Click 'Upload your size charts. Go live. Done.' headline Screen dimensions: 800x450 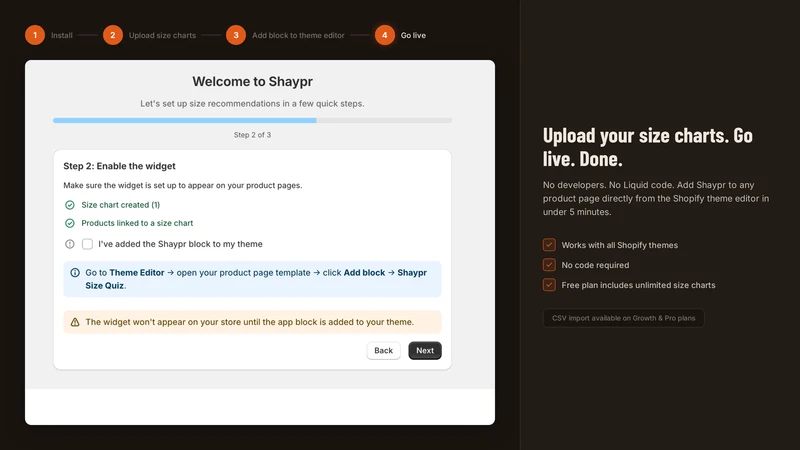coord(647,147)
